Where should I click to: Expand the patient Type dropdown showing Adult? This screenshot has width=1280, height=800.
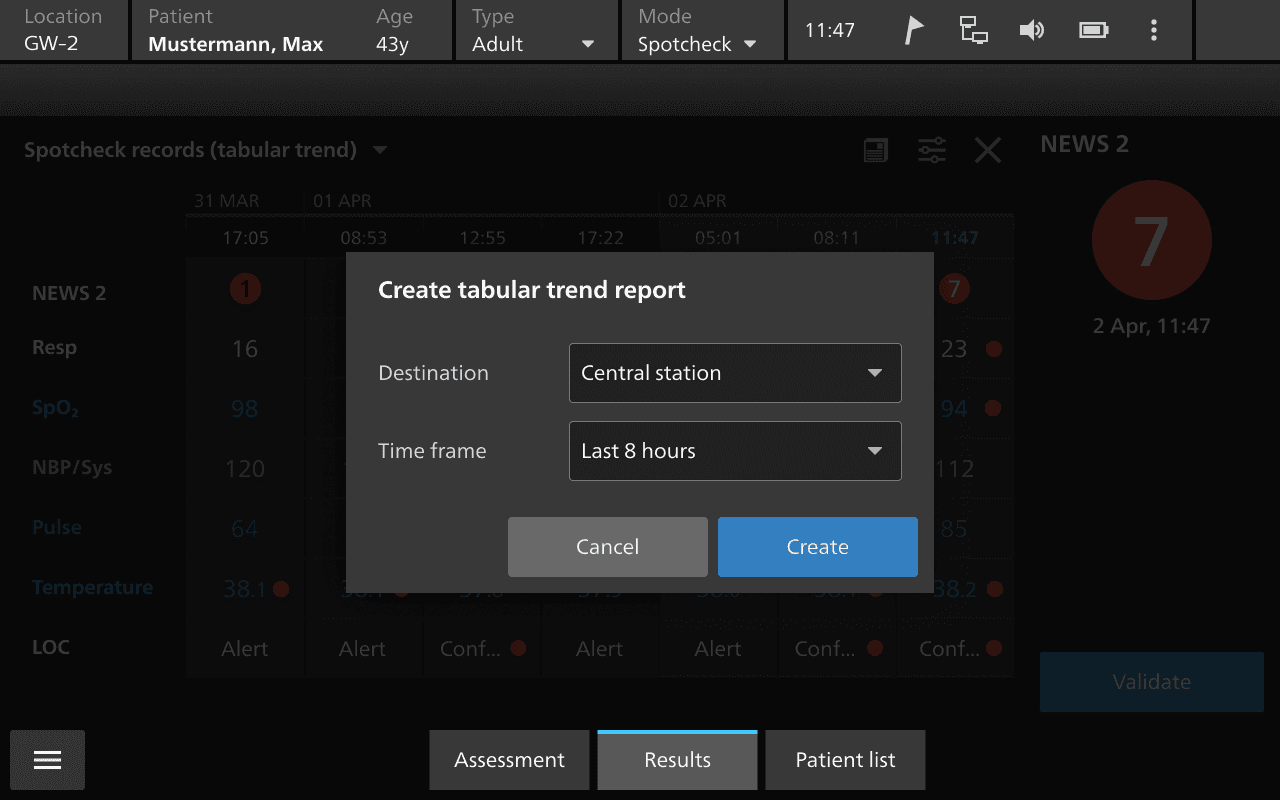tap(536, 31)
